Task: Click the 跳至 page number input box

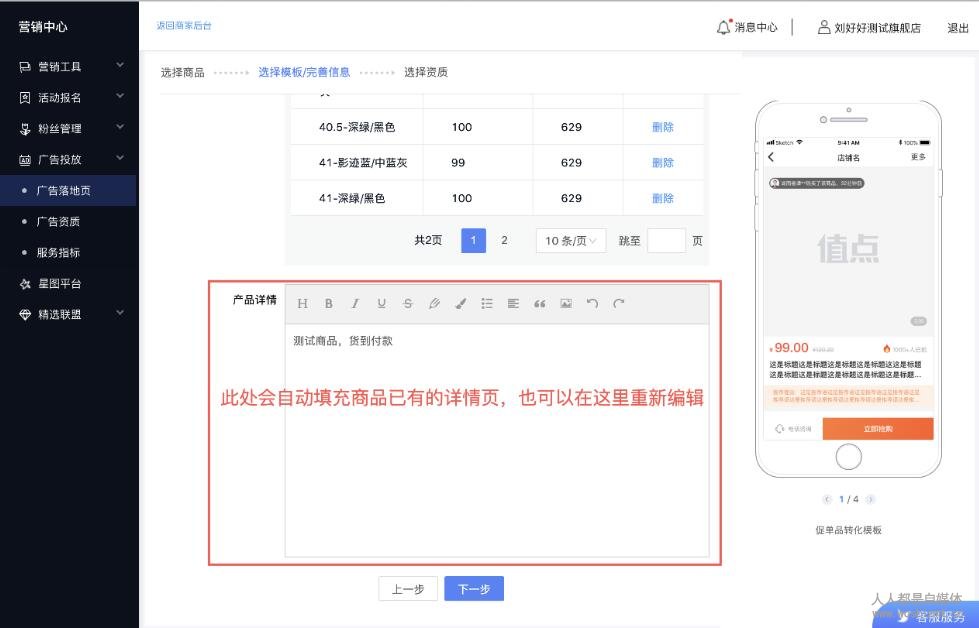Action: (x=666, y=240)
